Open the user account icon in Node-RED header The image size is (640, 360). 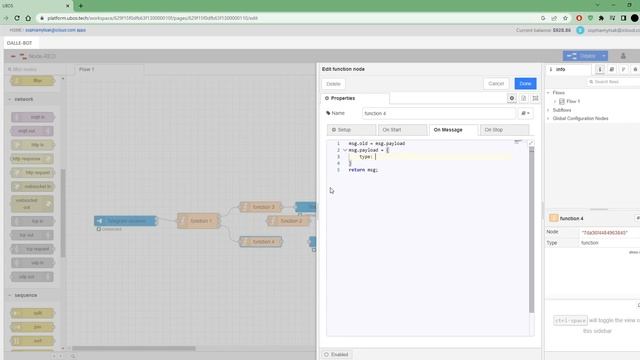623,56
